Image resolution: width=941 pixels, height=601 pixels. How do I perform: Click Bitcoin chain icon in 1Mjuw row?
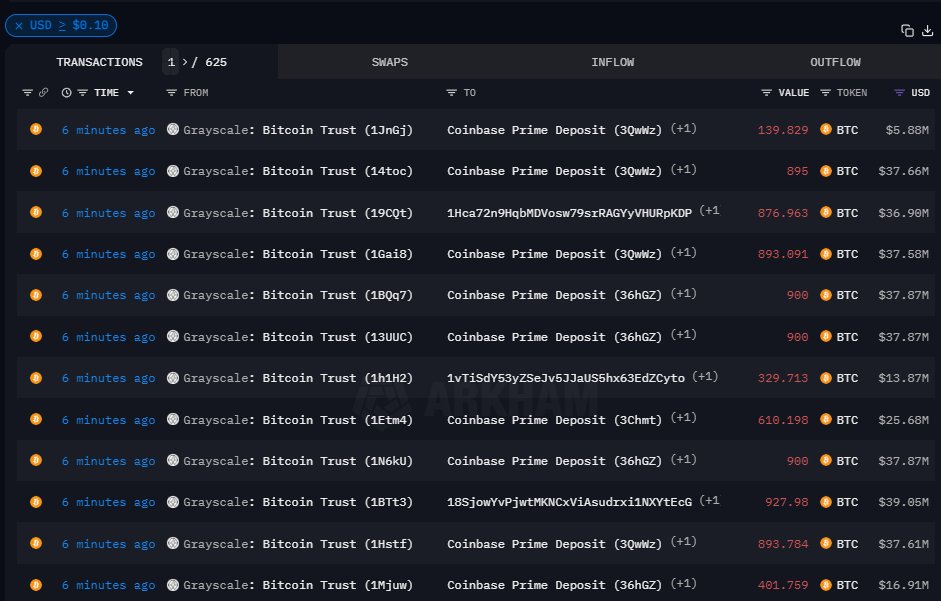[36, 584]
